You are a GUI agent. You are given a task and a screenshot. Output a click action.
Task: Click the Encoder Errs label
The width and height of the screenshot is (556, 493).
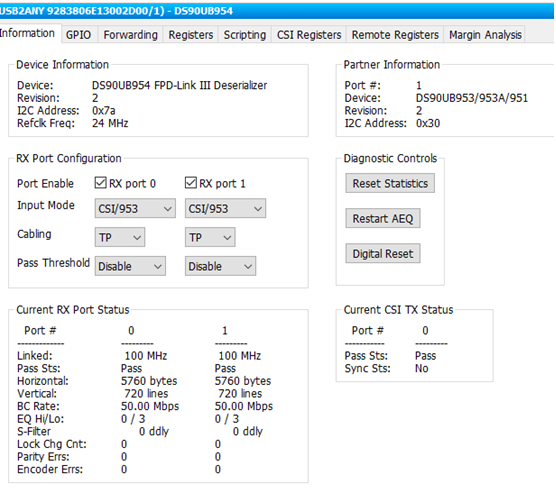pyautogui.click(x=50, y=469)
